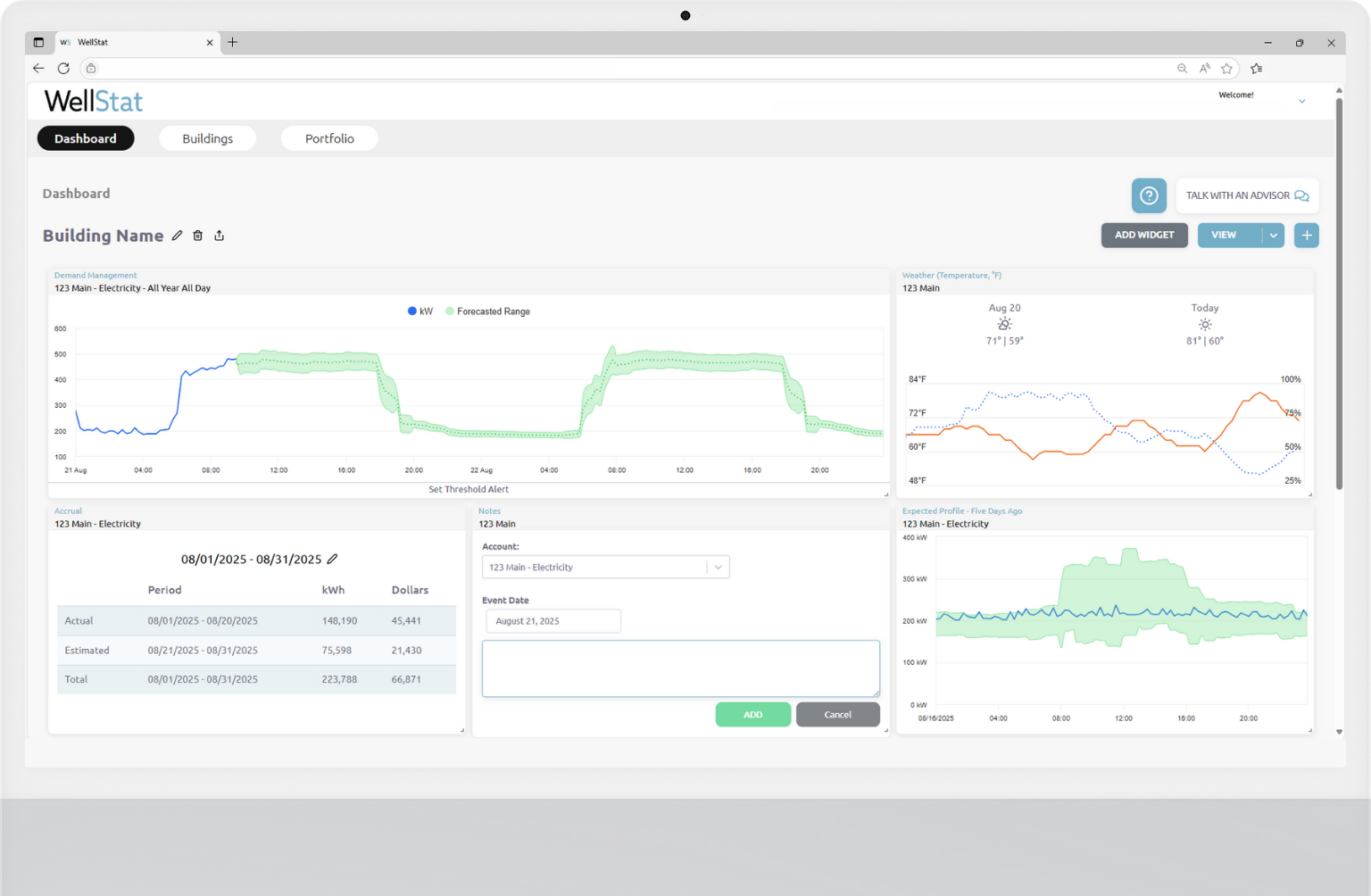Expand the View dropdown arrow
The image size is (1371, 896).
[x=1274, y=235]
